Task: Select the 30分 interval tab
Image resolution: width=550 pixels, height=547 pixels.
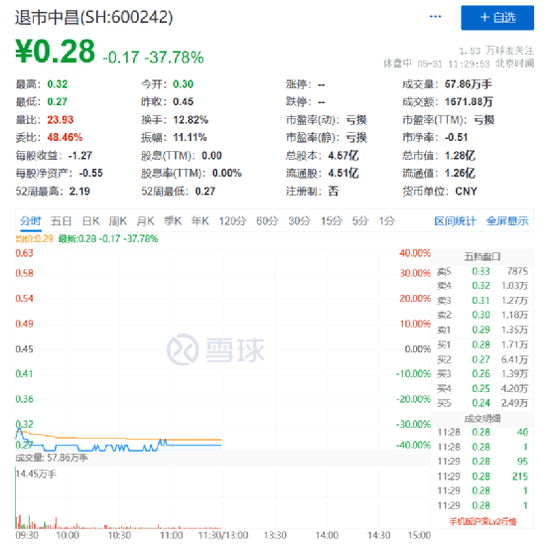Action: [x=300, y=221]
